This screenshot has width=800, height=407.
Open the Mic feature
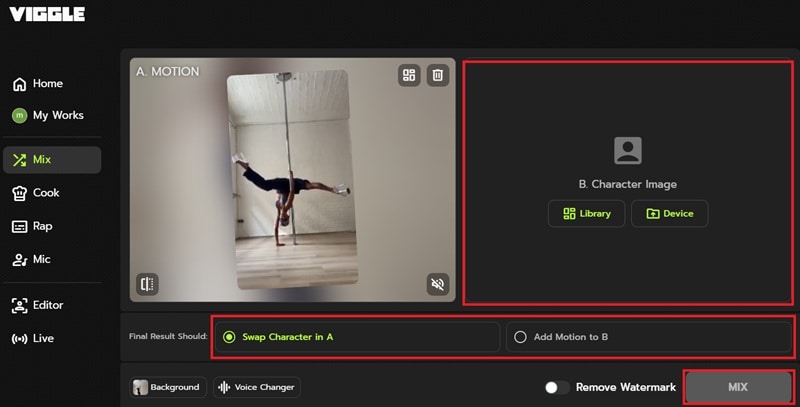(x=32, y=259)
